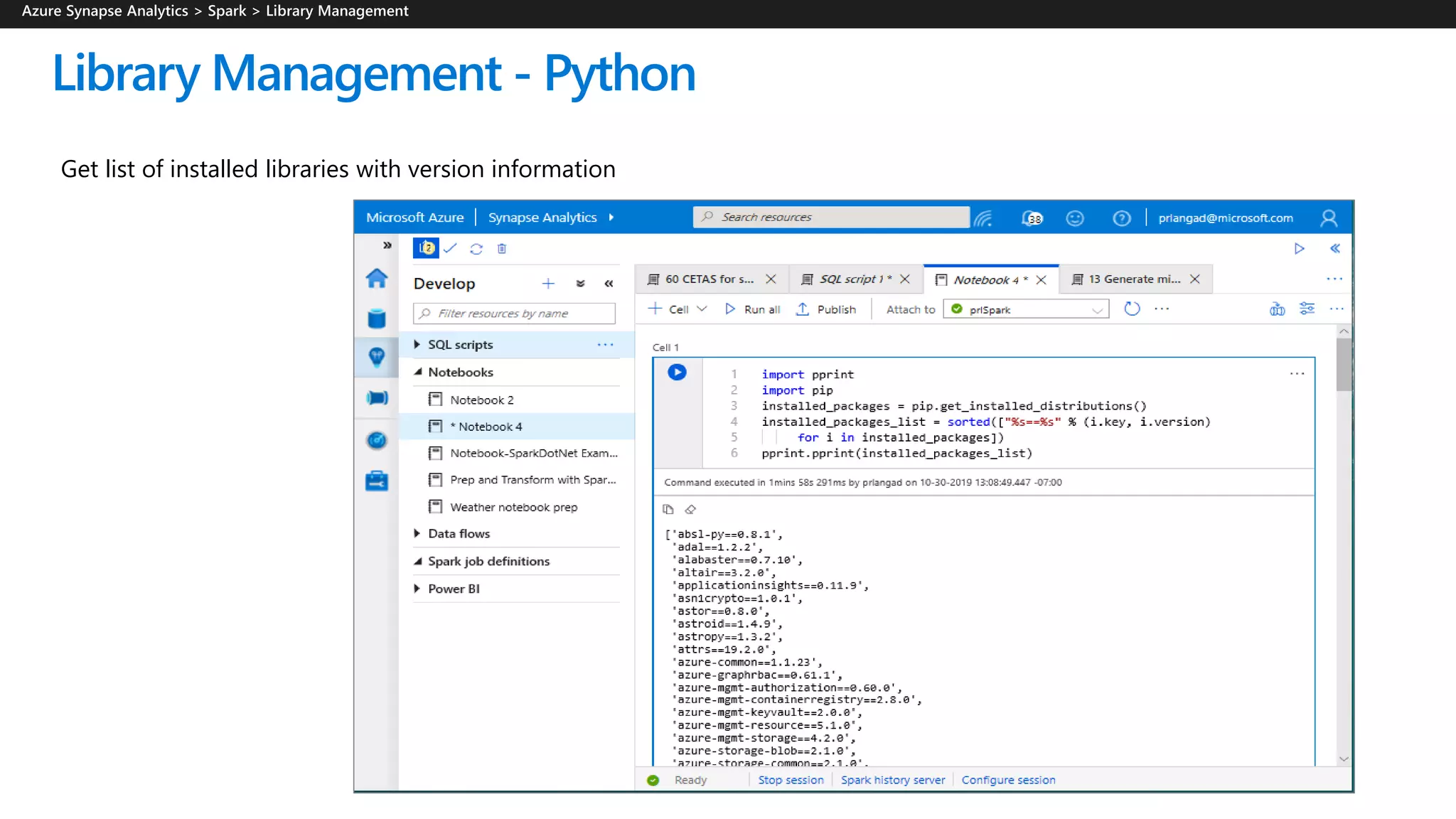
Task: Click the notebook refresh circular arrow
Action: [x=1132, y=309]
